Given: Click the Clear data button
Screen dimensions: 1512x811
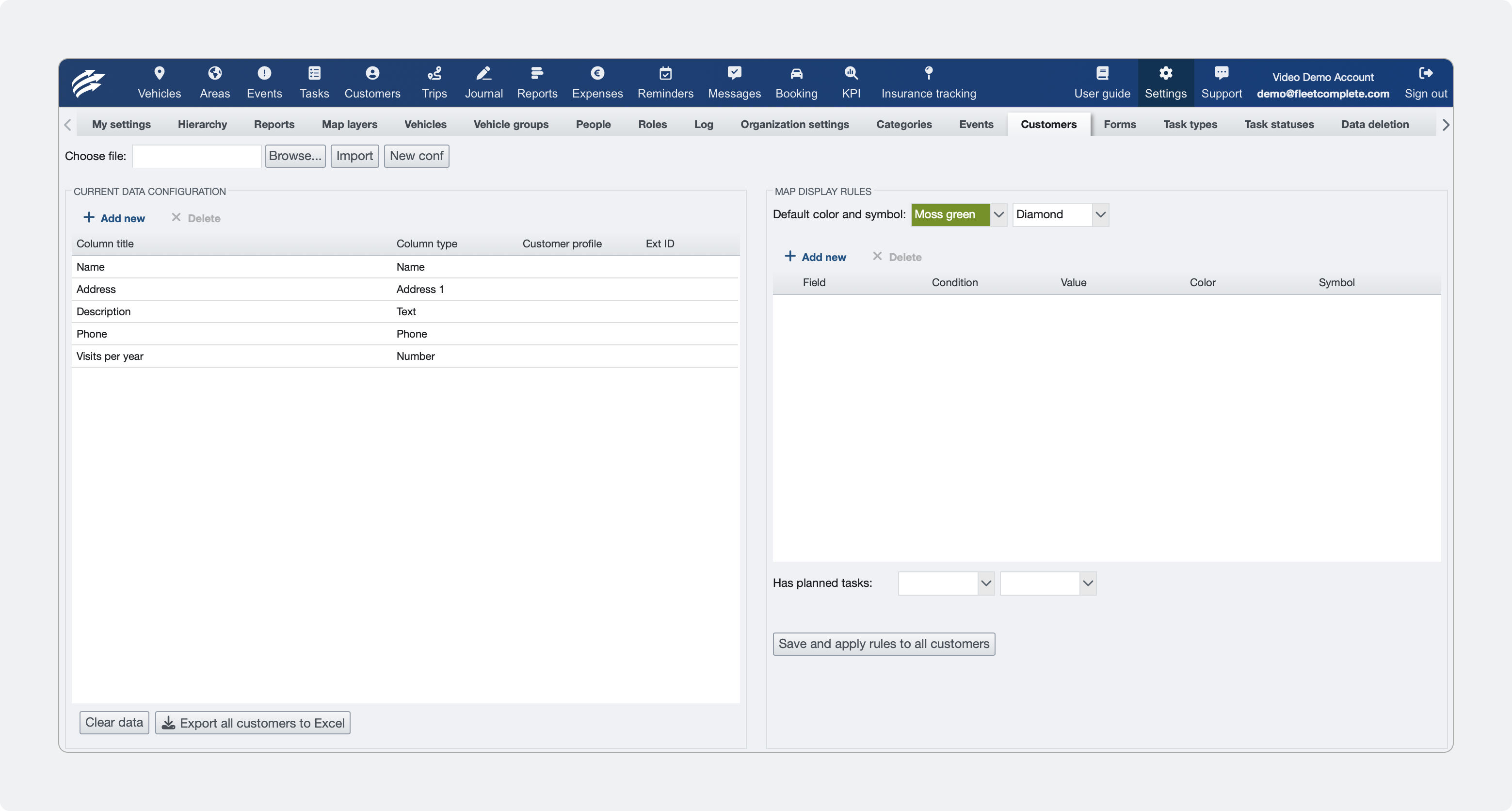Looking at the screenshot, I should pos(114,723).
